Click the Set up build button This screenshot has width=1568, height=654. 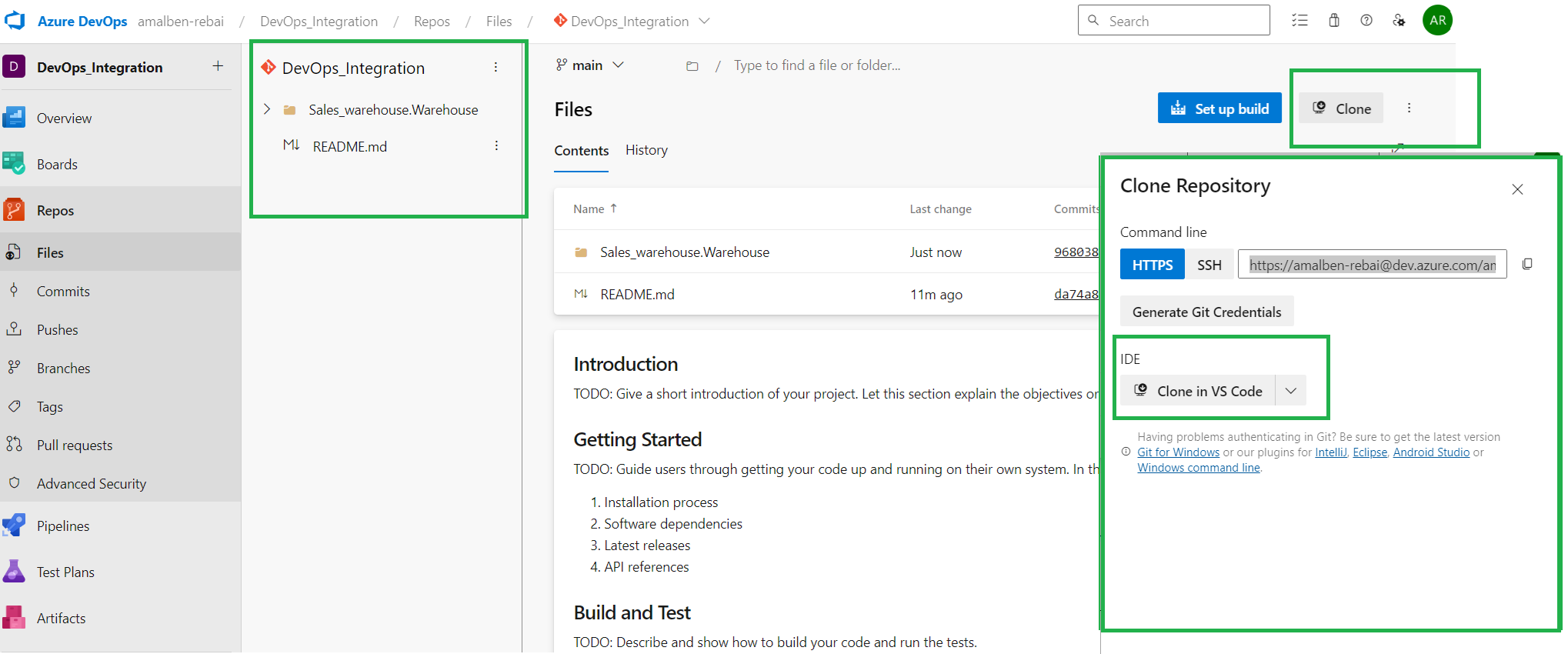pos(1219,108)
